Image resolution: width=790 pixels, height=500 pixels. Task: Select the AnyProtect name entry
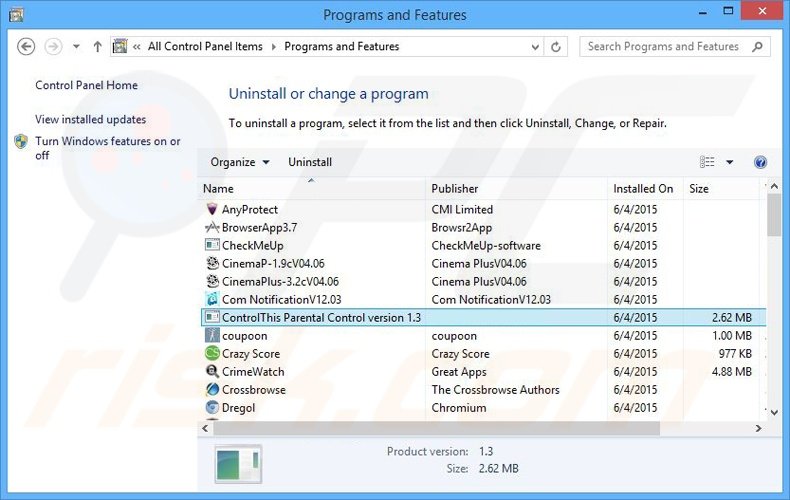point(250,209)
